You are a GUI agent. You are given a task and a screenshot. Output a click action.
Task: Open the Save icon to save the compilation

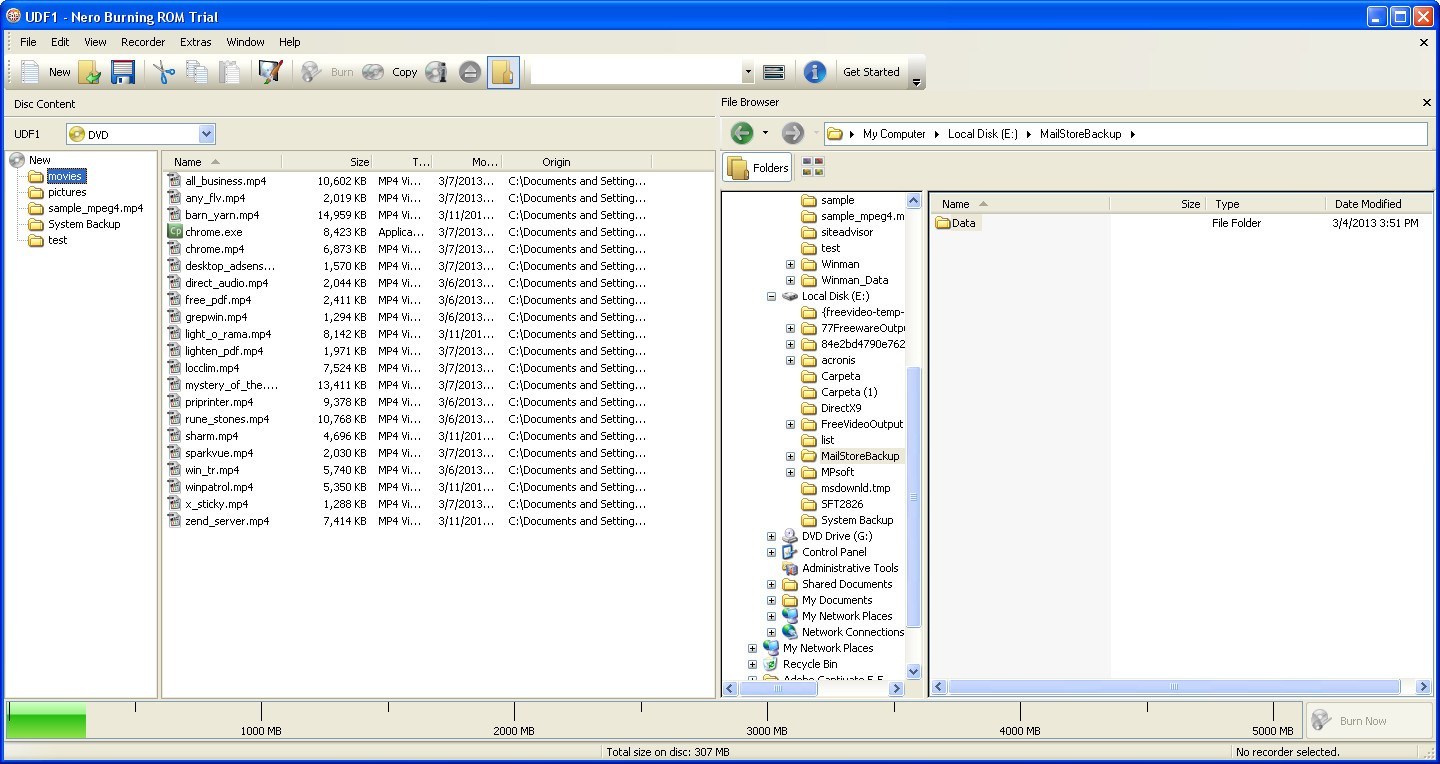click(x=123, y=71)
